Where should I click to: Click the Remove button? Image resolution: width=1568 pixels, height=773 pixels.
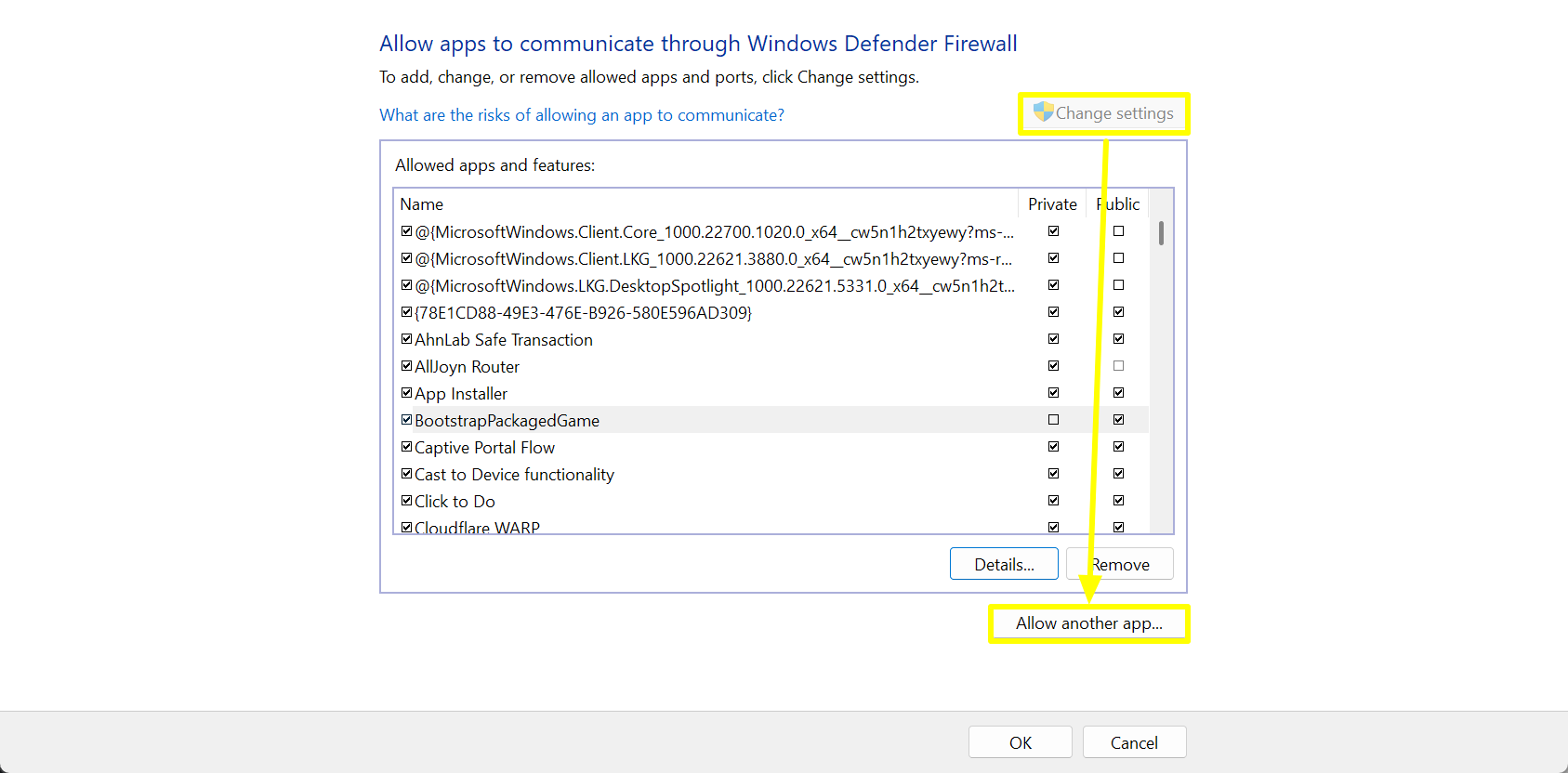[x=1120, y=564]
